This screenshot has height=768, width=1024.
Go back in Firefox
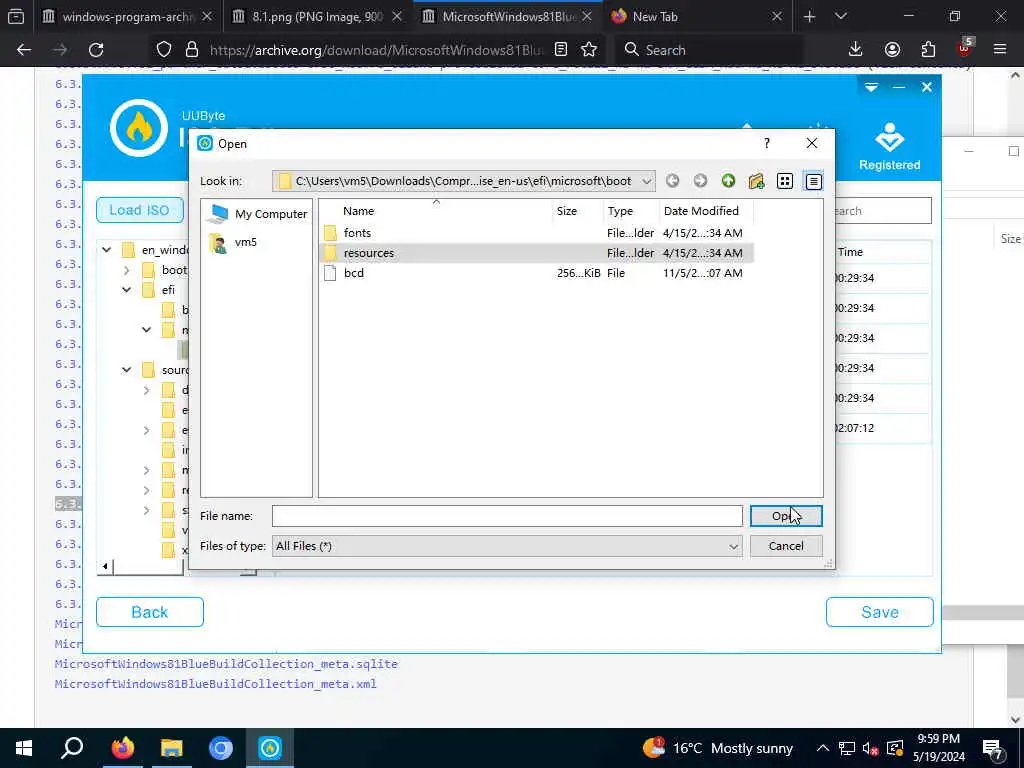point(24,50)
